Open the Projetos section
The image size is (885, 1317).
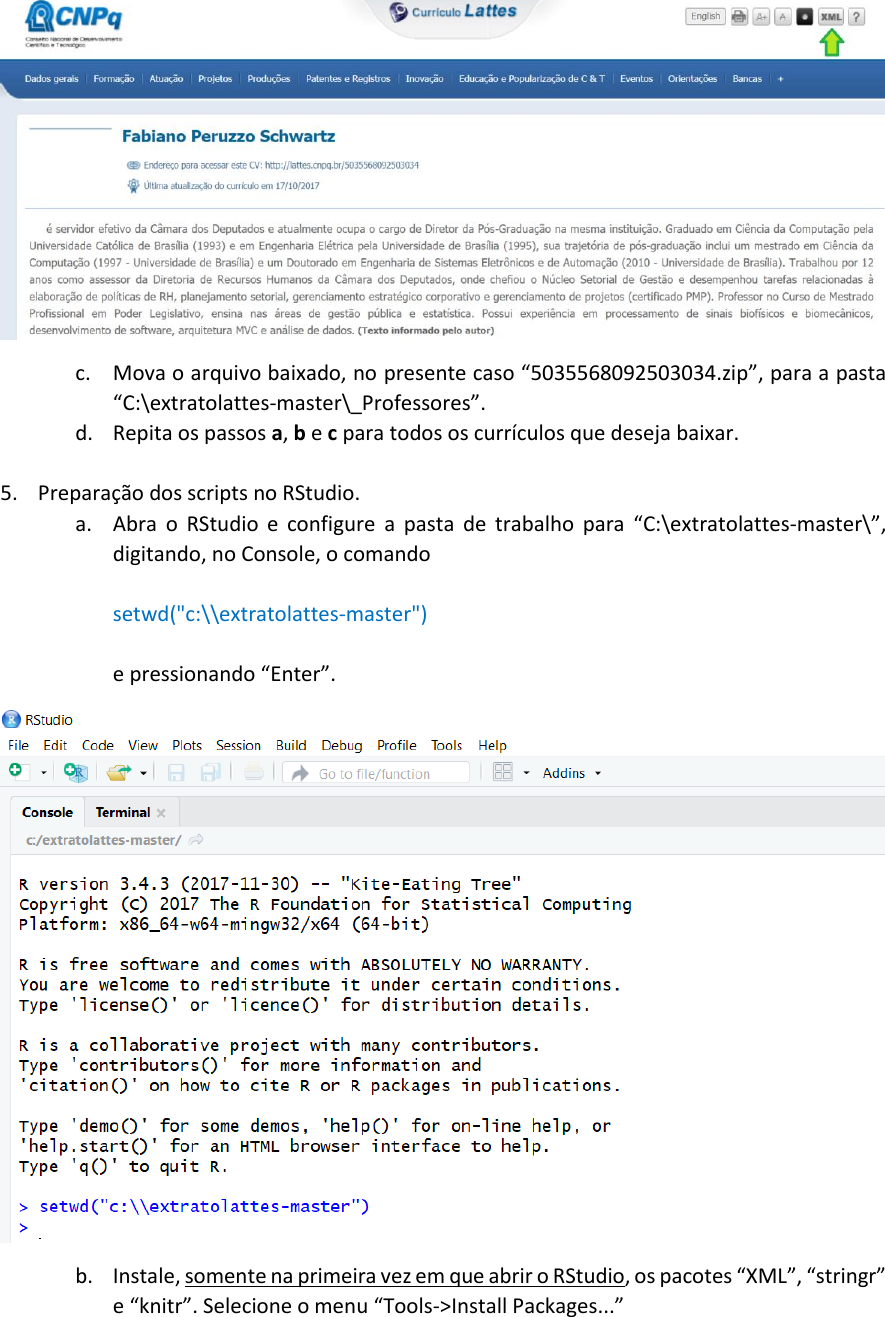pos(215,79)
